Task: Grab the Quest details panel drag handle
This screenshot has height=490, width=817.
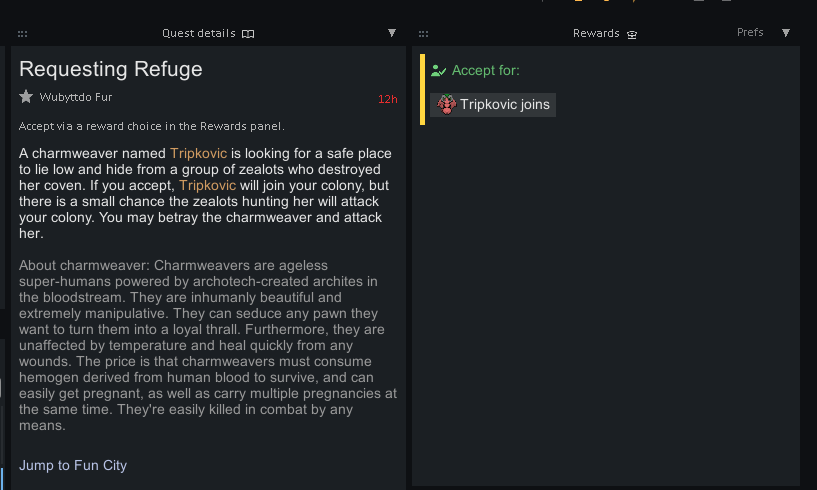Action: coord(22,34)
